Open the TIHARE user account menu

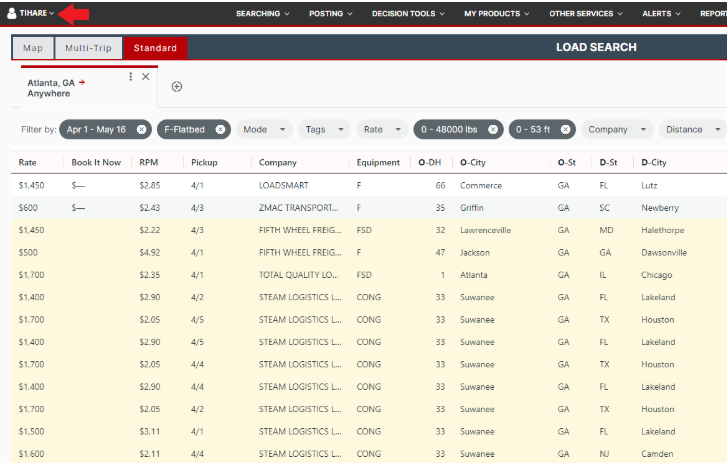(31, 13)
